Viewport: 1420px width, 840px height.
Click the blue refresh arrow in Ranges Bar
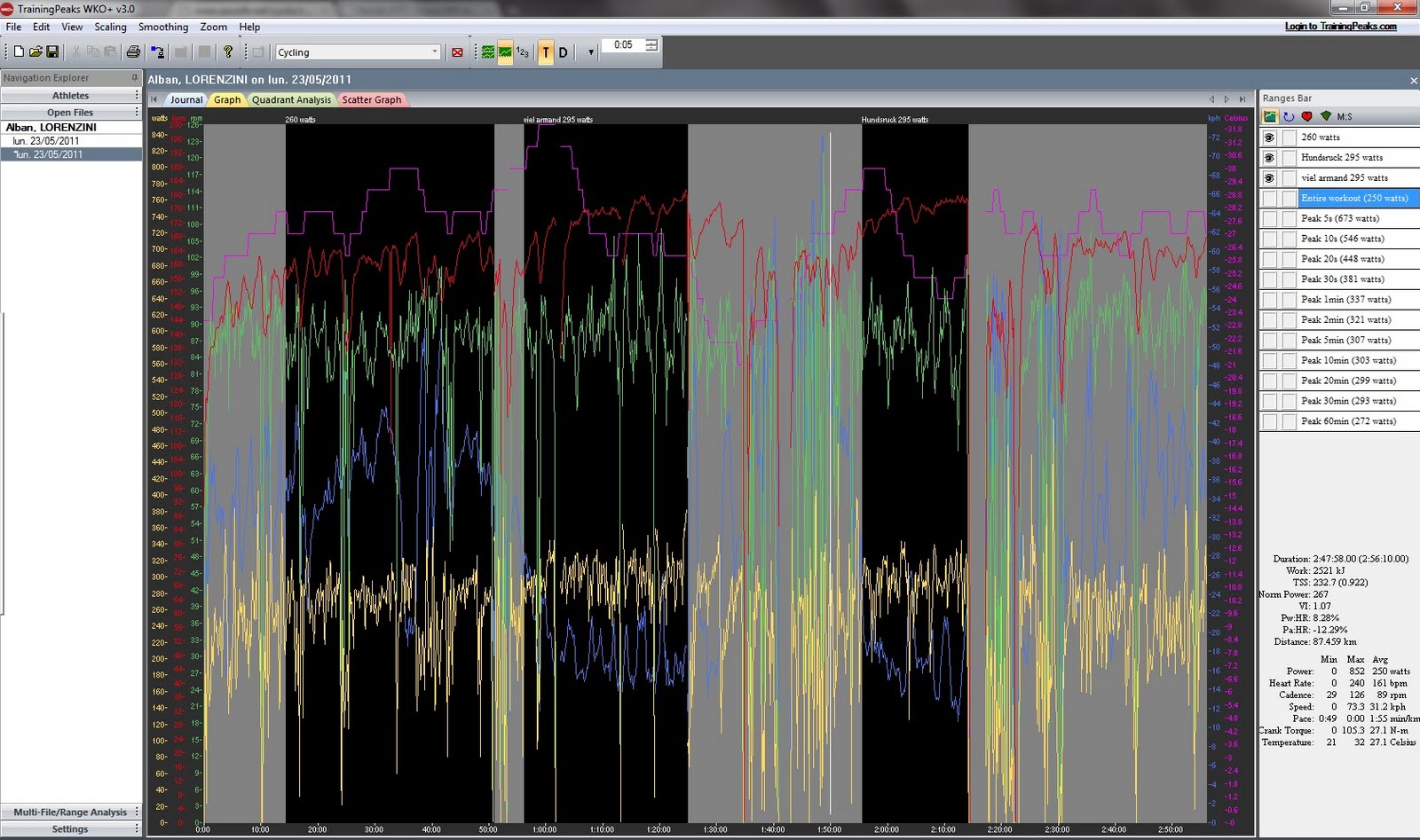[x=1289, y=116]
